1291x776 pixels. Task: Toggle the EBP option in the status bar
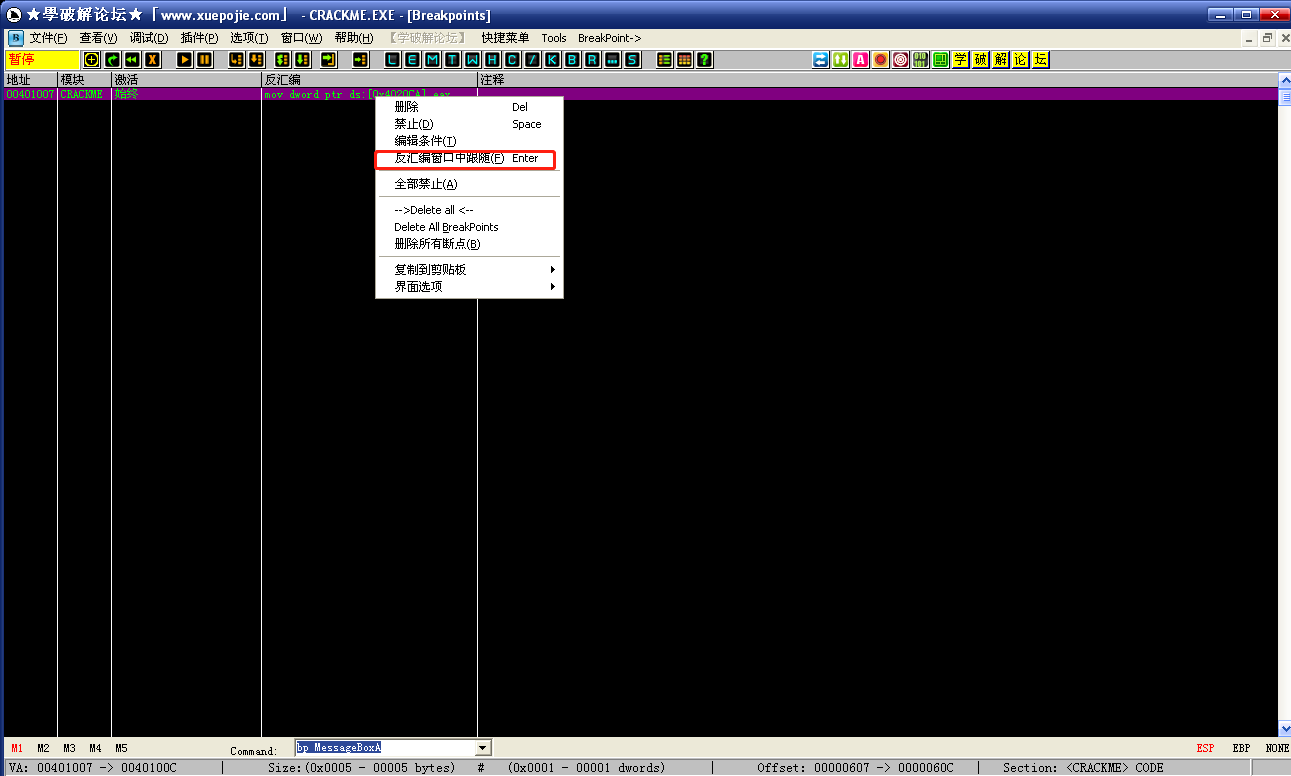point(1241,748)
